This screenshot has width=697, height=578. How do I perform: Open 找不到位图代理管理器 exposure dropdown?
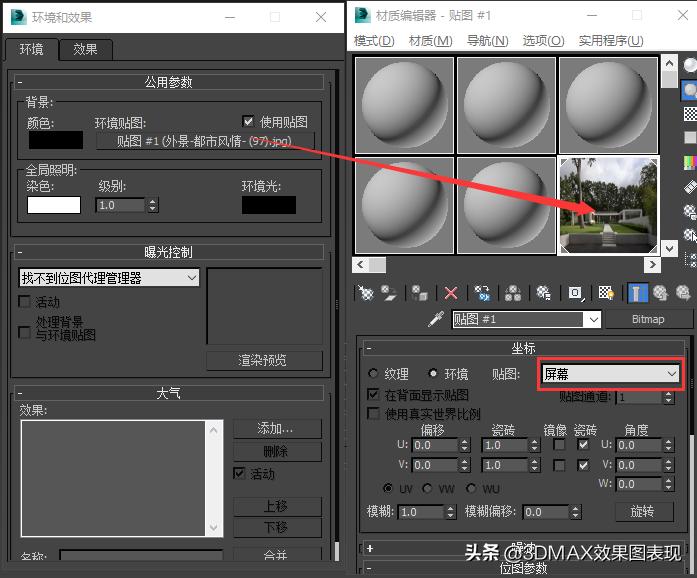coord(109,278)
